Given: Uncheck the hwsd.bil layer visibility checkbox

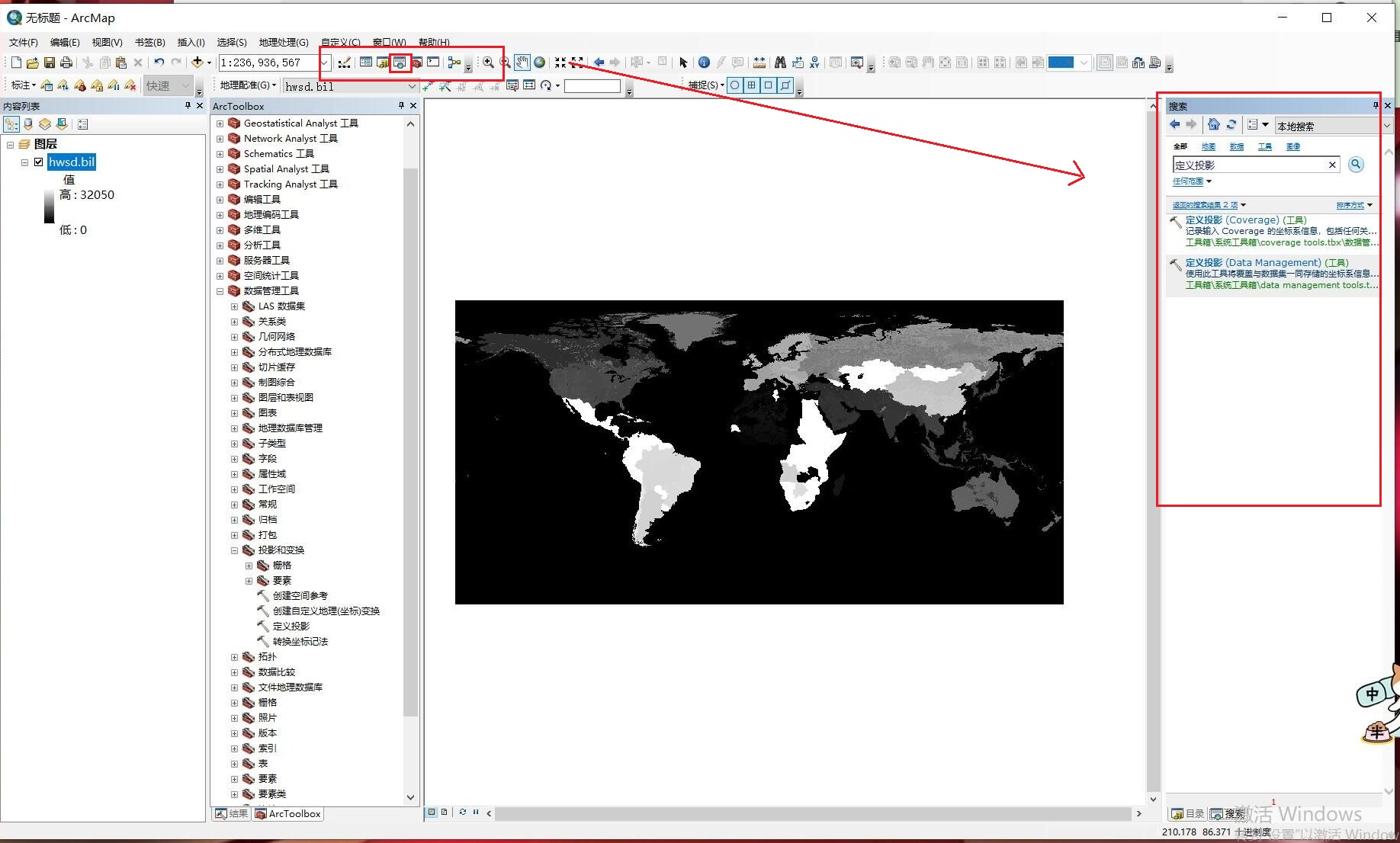Looking at the screenshot, I should click(x=38, y=162).
